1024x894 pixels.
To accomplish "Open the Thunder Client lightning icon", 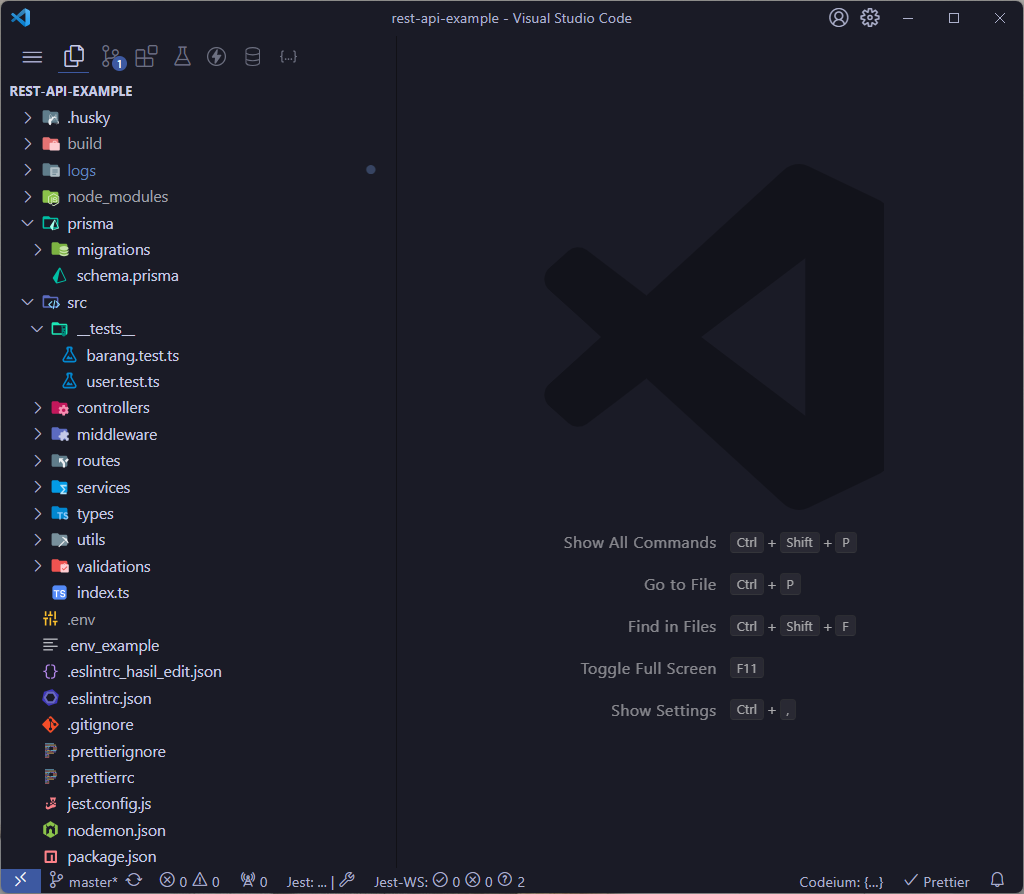I will [216, 56].
